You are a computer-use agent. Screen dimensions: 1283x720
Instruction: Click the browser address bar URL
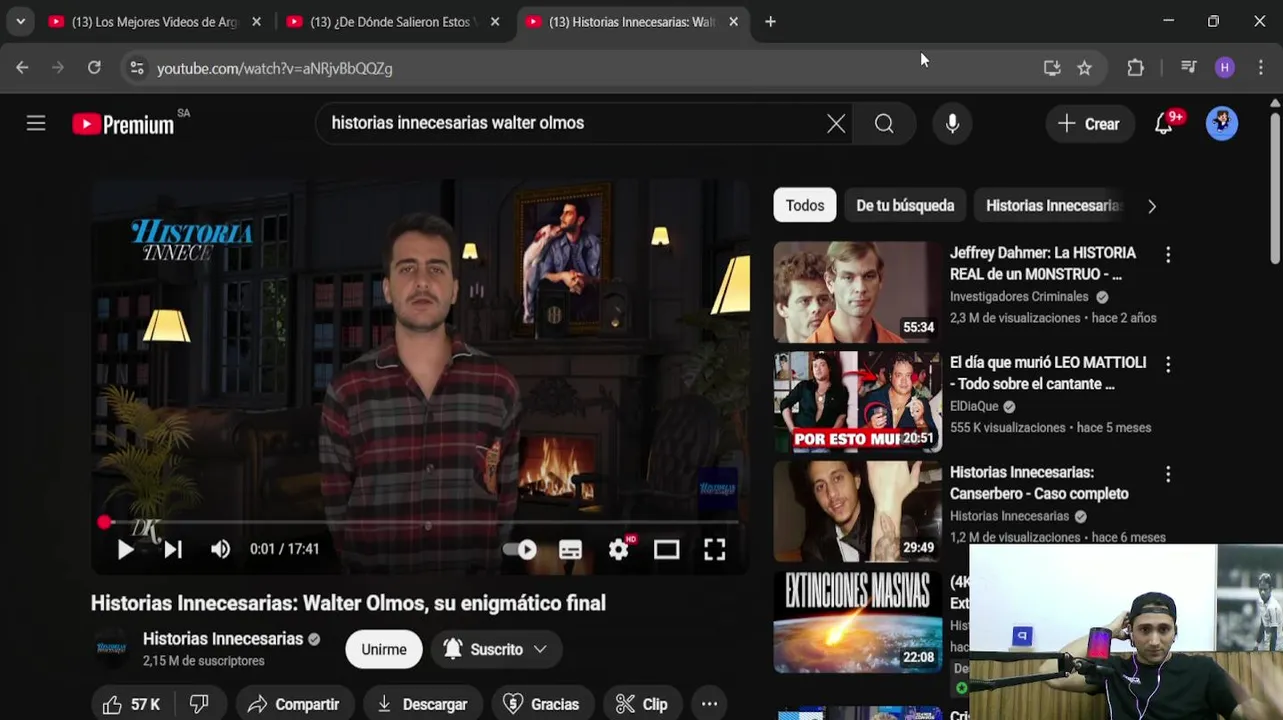click(274, 68)
